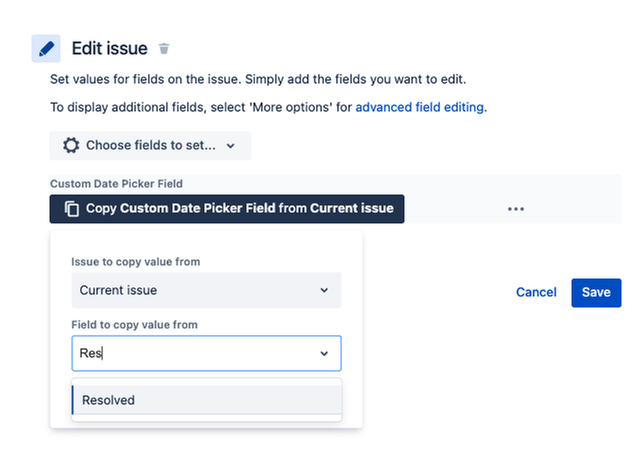Click the Edit issue heading text

tap(110, 49)
